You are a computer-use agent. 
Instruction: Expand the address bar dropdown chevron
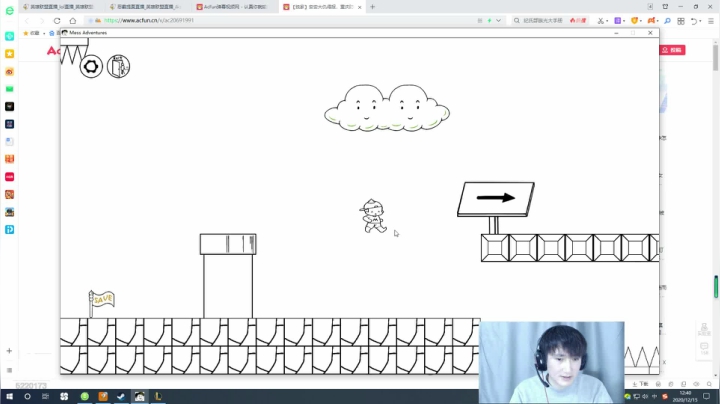[x=498, y=21]
